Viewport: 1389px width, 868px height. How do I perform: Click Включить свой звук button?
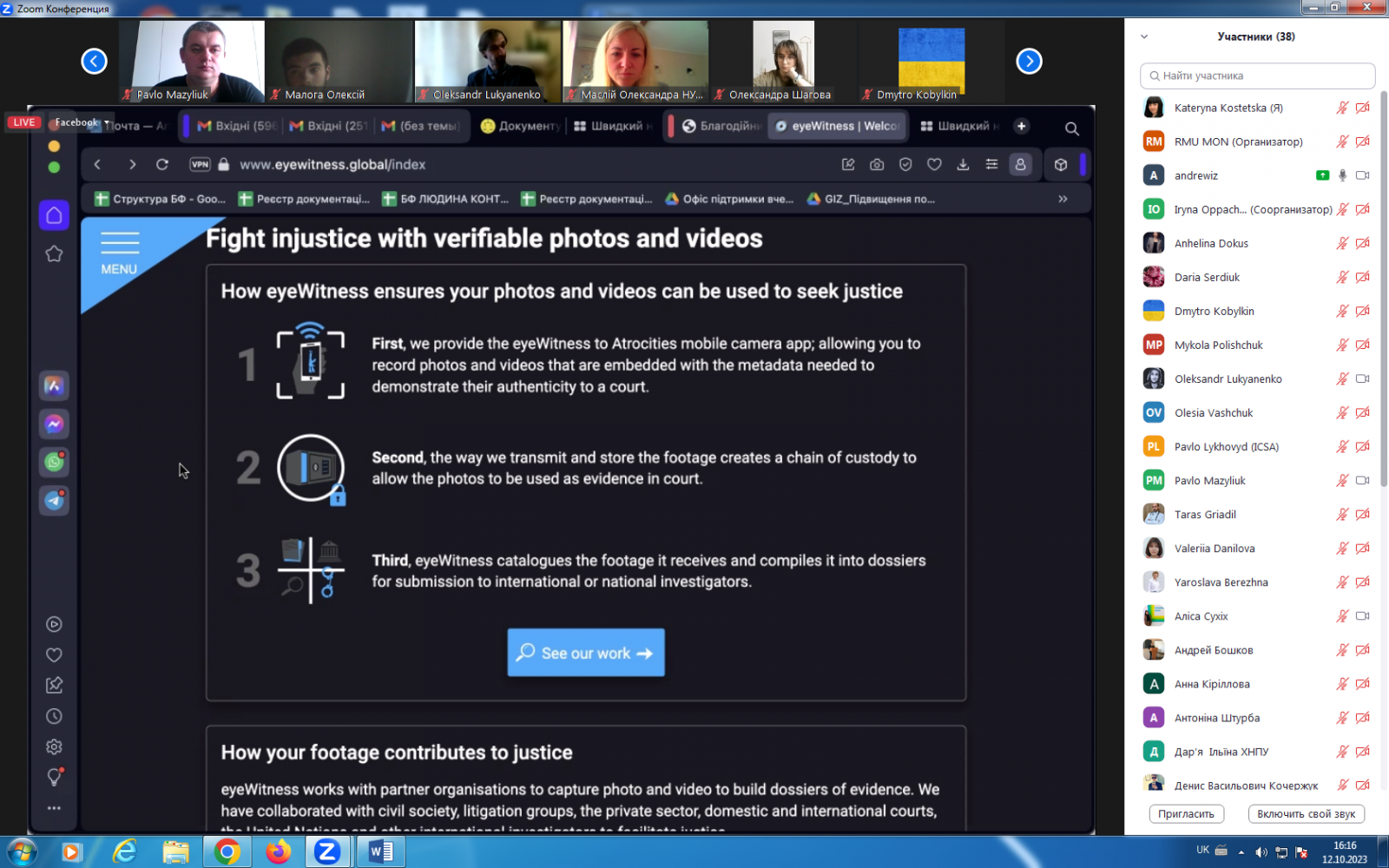pyautogui.click(x=1306, y=814)
